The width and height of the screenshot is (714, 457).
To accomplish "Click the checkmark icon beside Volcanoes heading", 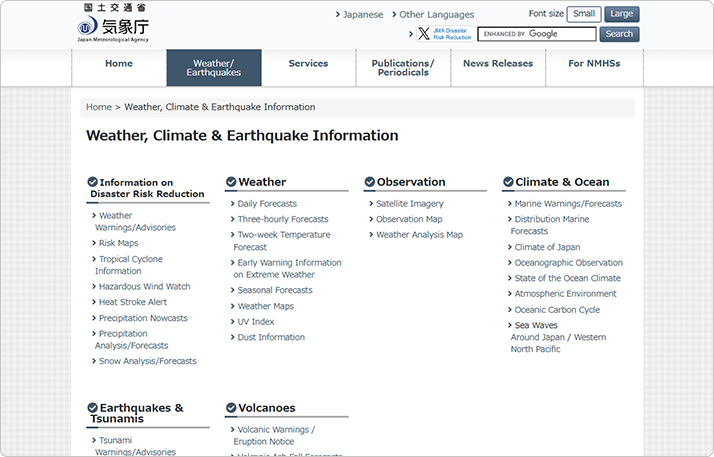I will pos(231,407).
